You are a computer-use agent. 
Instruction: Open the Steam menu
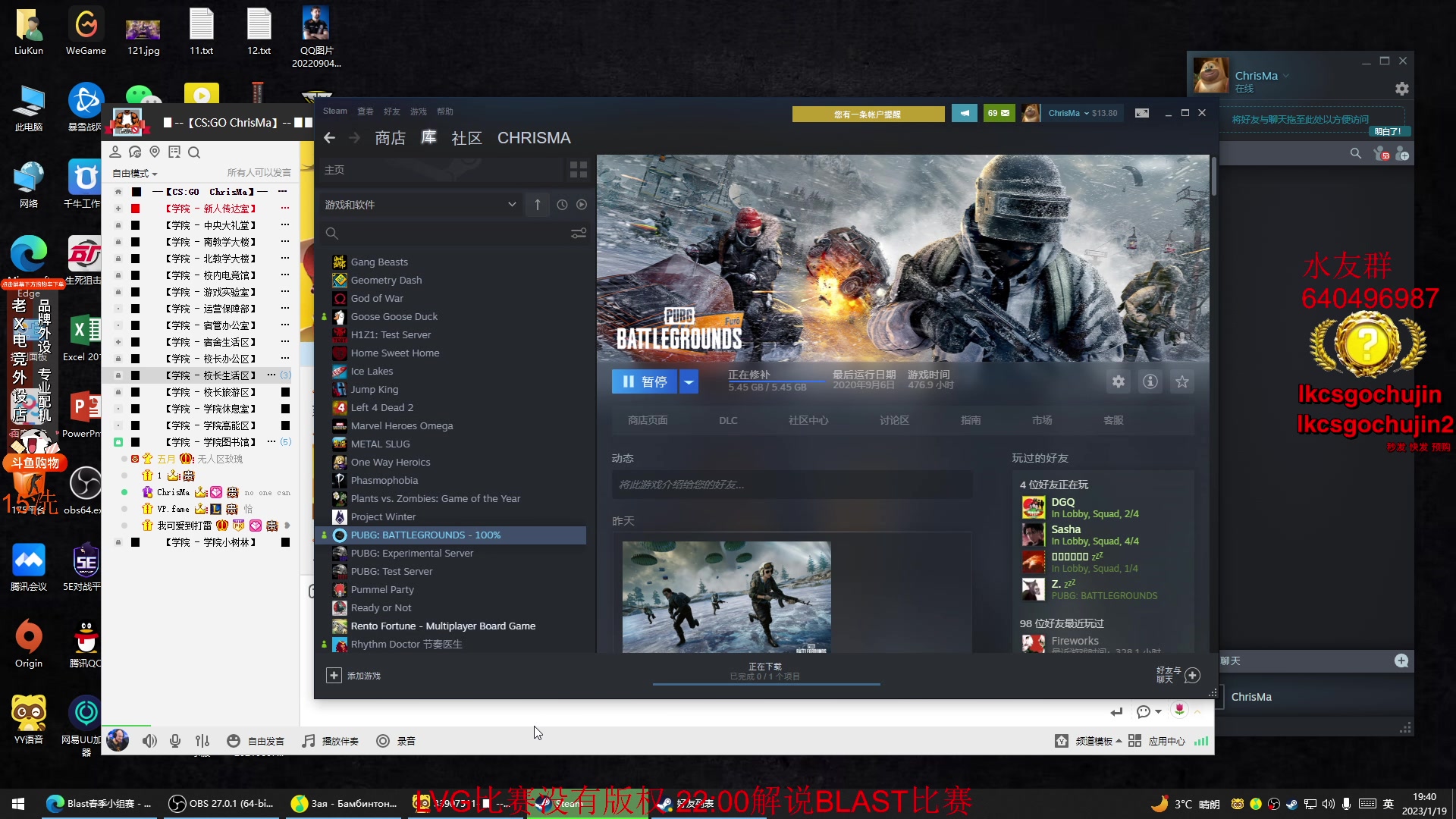coord(335,111)
